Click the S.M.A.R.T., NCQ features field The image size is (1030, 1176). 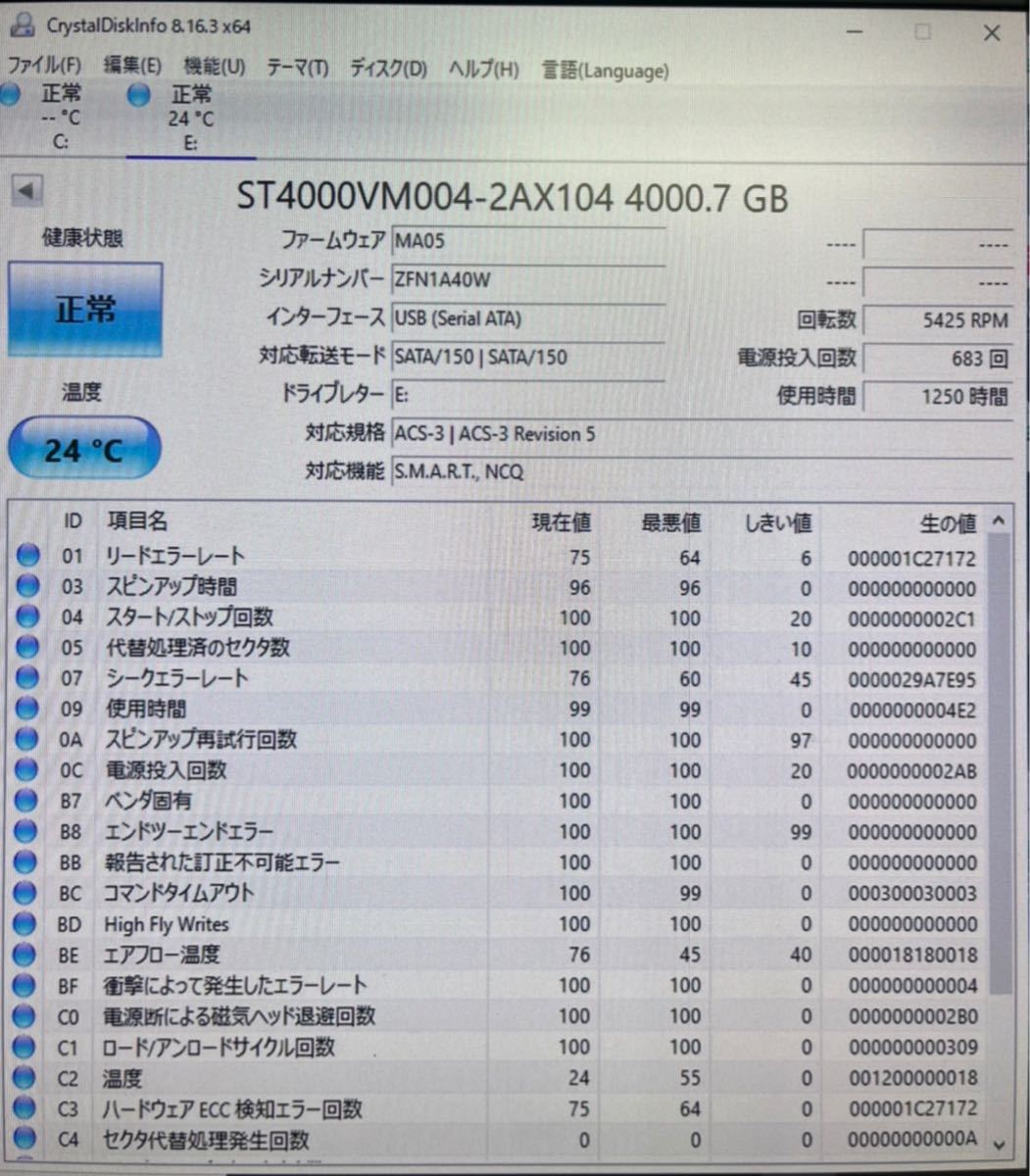click(702, 471)
